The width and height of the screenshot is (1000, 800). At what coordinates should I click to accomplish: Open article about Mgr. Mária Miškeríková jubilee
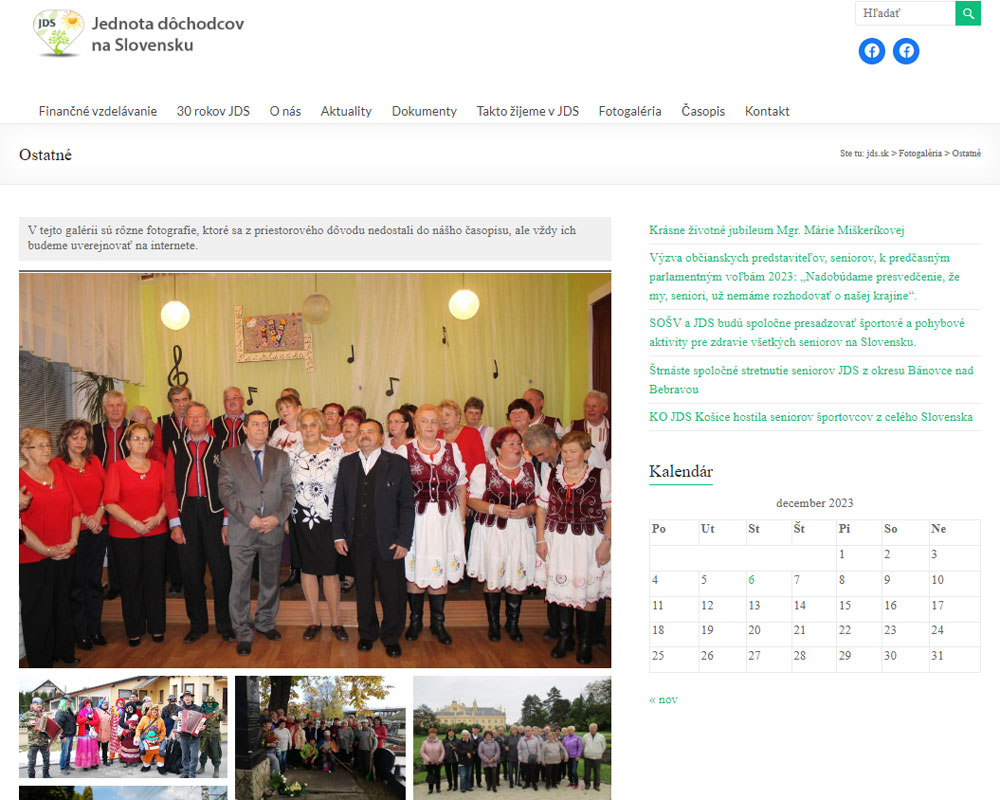(x=776, y=230)
